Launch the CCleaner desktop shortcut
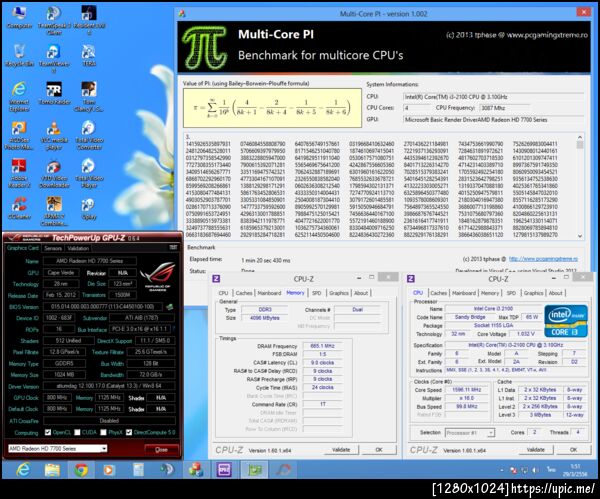Image resolution: width=600 pixels, height=499 pixels. (x=19, y=208)
